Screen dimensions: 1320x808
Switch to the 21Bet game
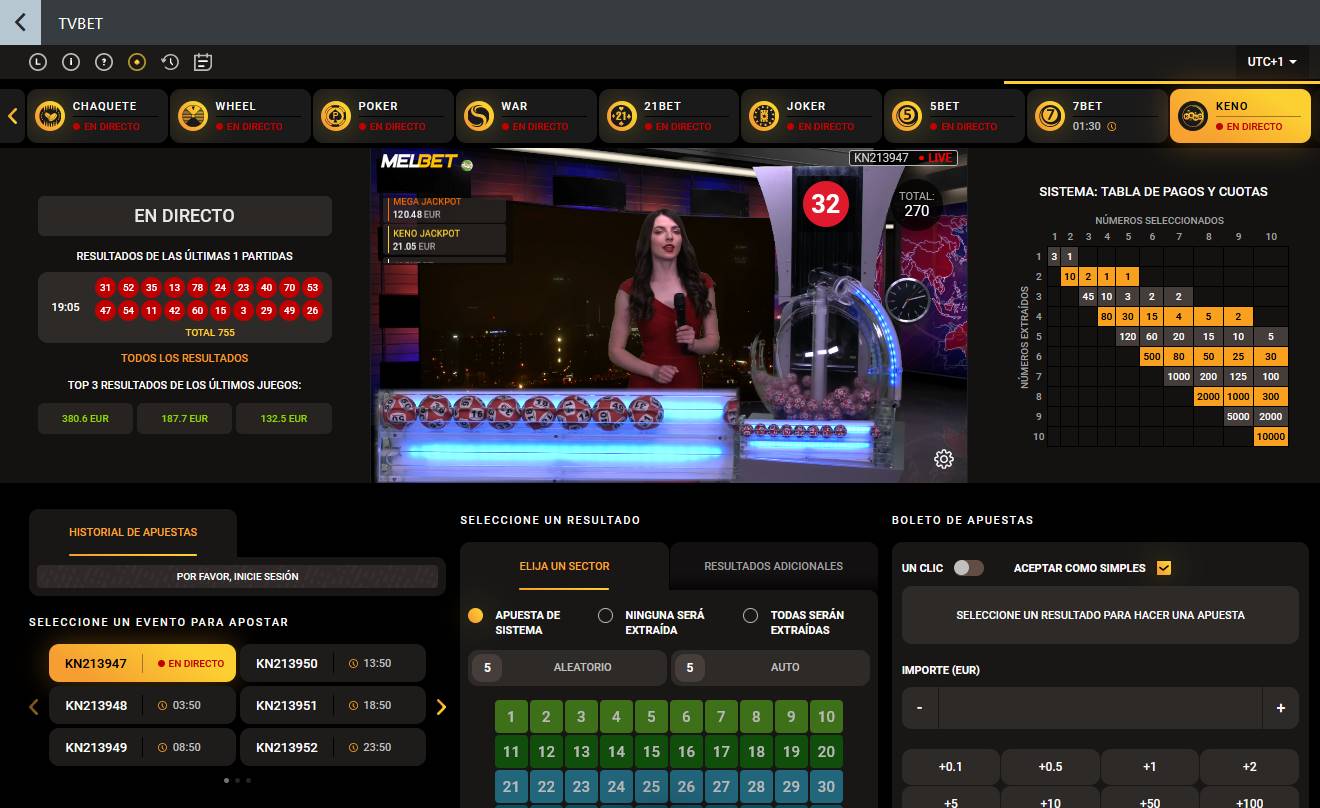click(x=668, y=115)
